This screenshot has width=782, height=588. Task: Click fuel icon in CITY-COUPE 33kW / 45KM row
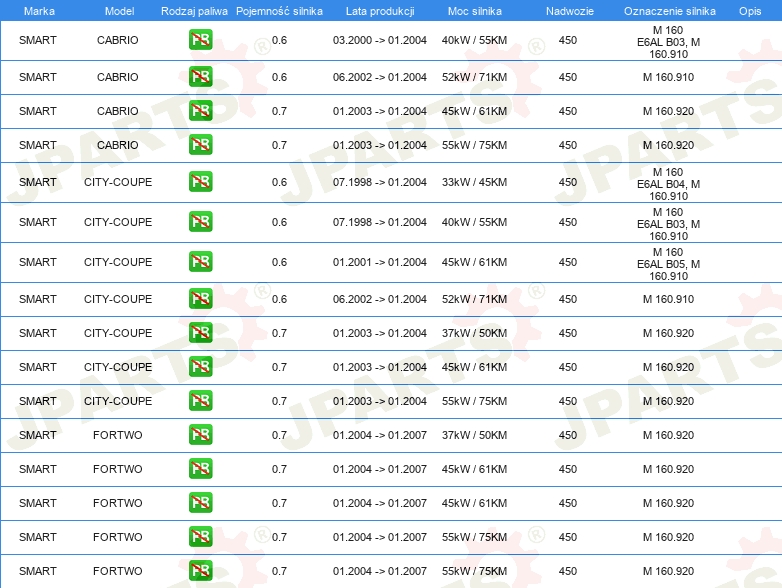[200, 182]
